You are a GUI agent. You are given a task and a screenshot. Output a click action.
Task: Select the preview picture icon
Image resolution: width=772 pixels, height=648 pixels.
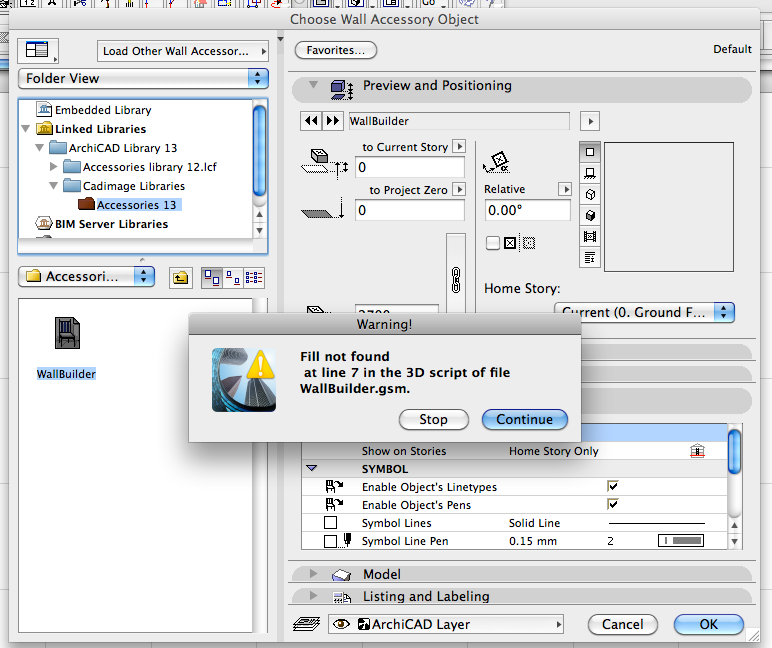click(590, 236)
